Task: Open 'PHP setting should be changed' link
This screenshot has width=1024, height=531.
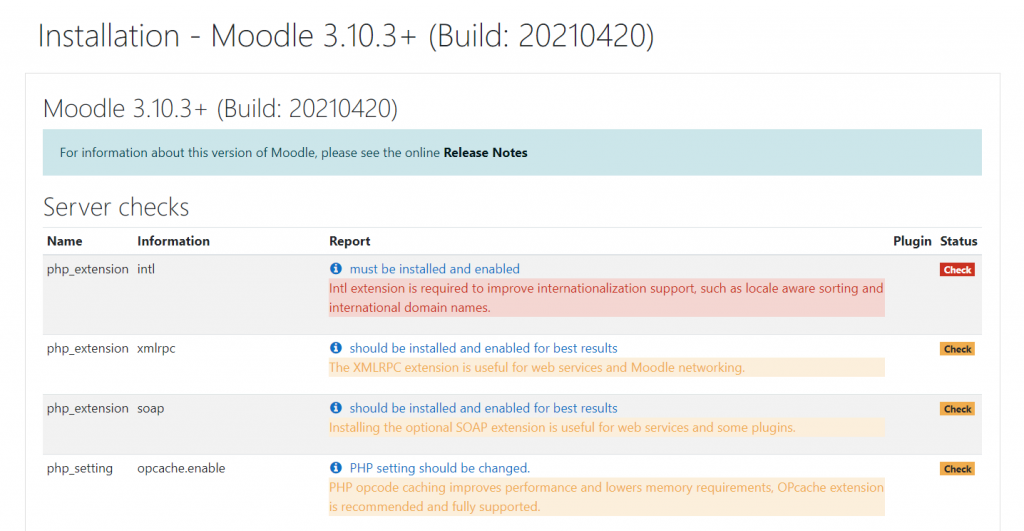Action: (439, 468)
